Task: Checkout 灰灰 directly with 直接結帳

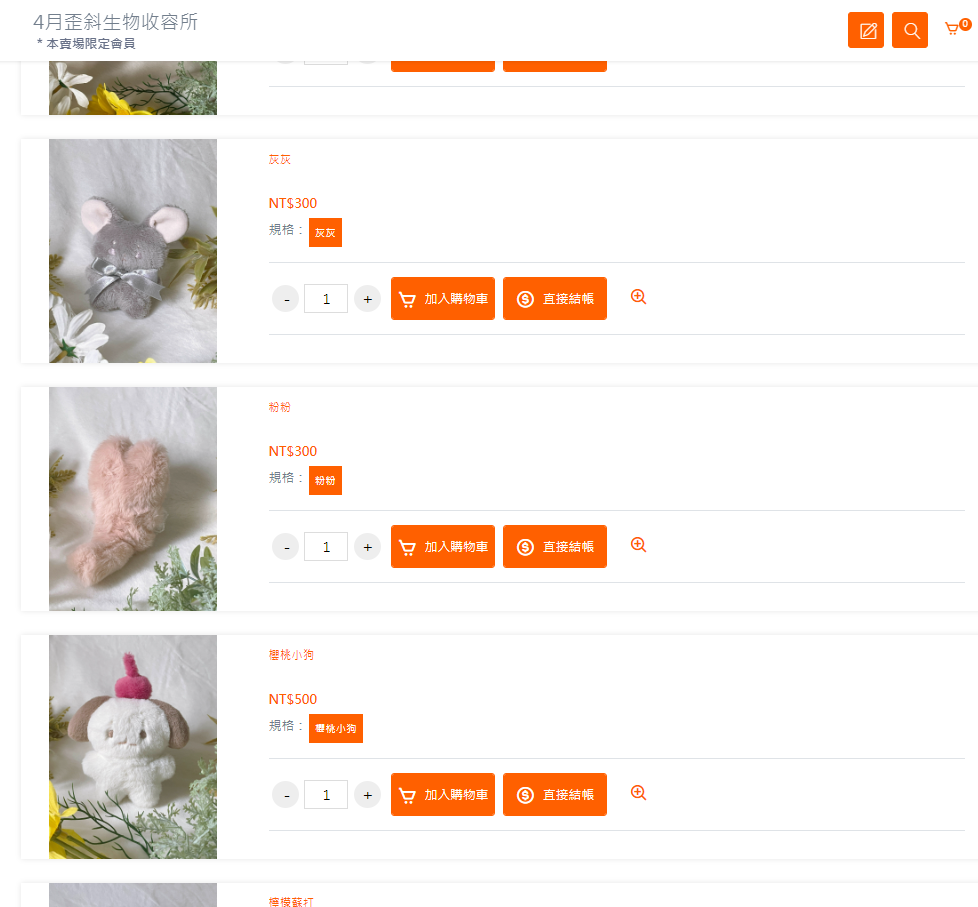Action: click(555, 299)
